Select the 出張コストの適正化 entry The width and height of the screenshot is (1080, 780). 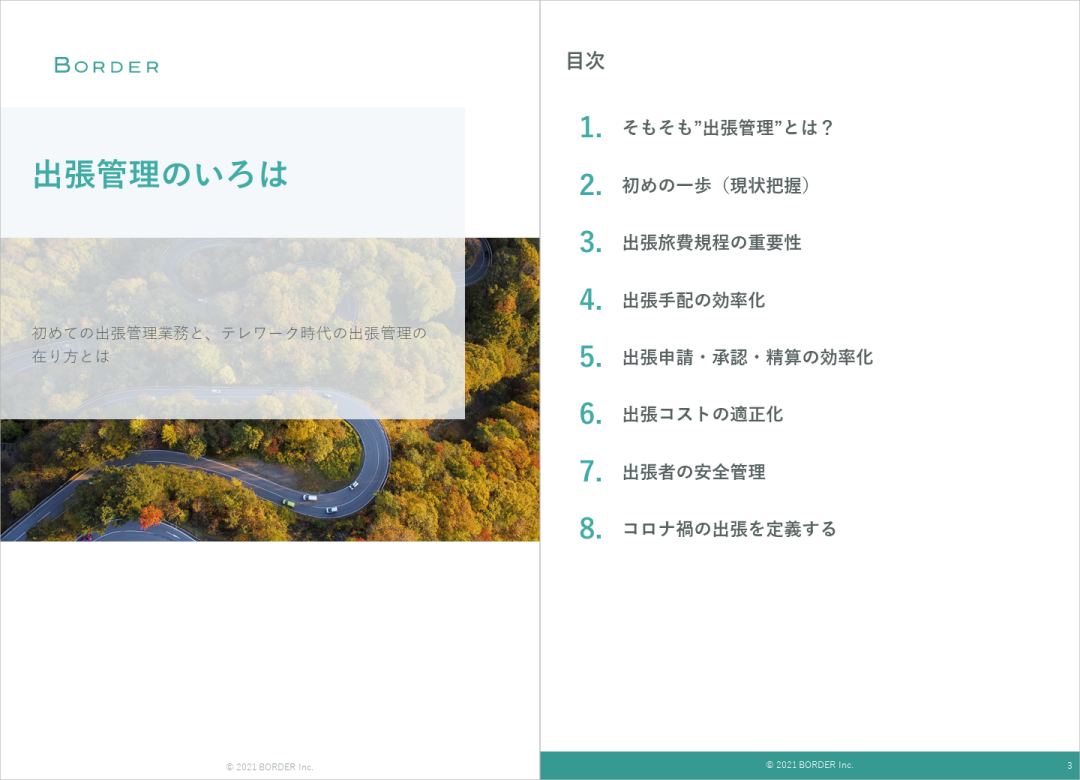(x=702, y=414)
